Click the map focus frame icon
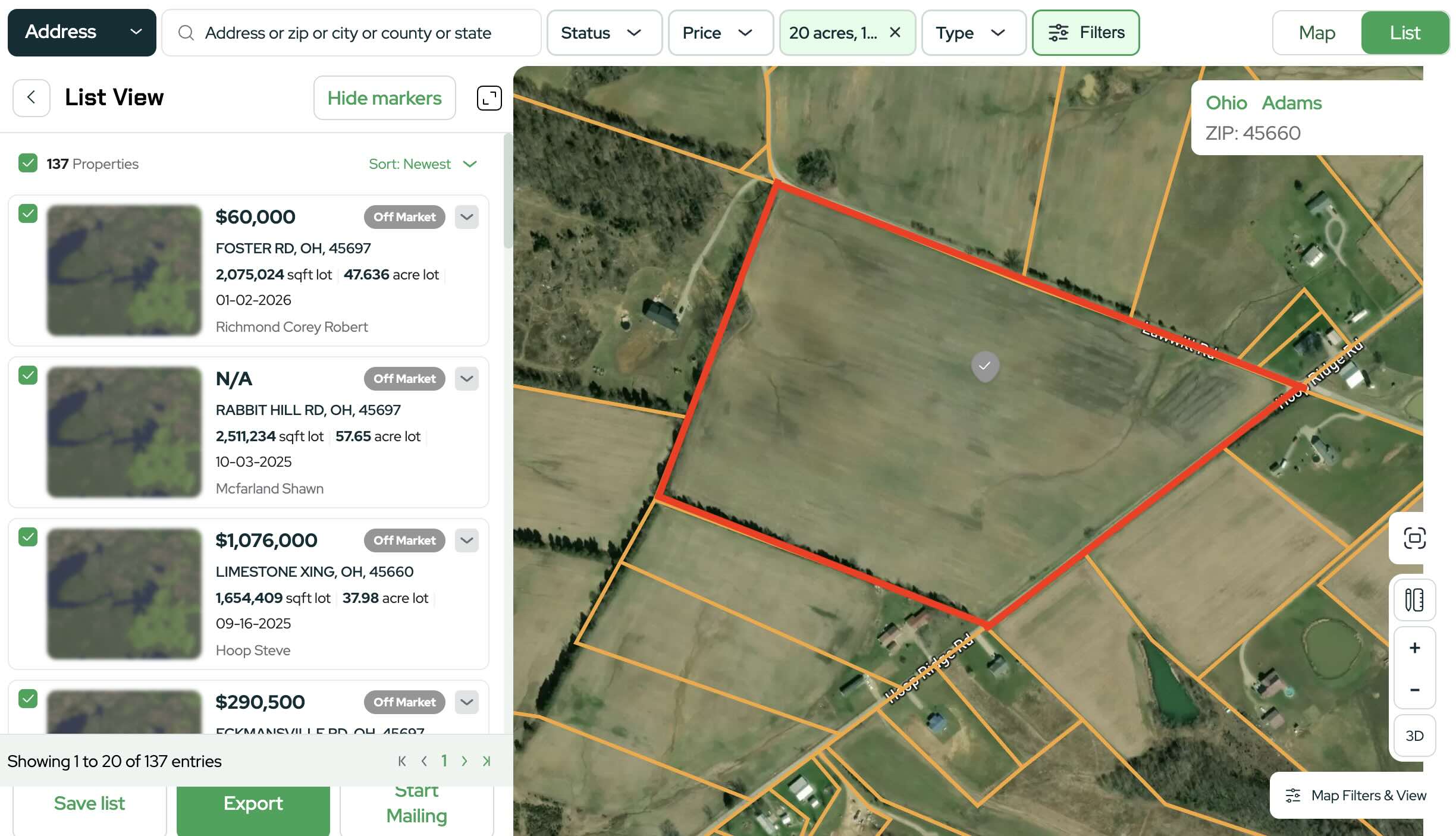 1414,538
